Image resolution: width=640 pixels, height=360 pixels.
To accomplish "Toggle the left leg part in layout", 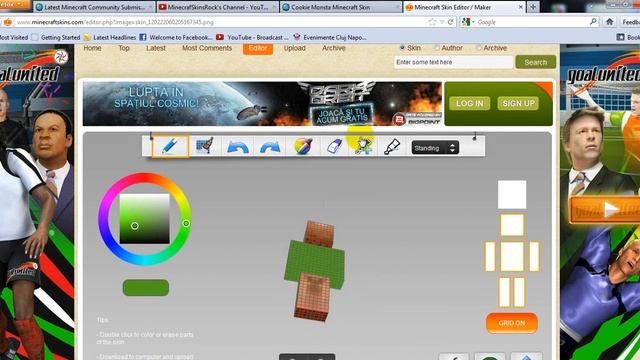I will point(505,292).
